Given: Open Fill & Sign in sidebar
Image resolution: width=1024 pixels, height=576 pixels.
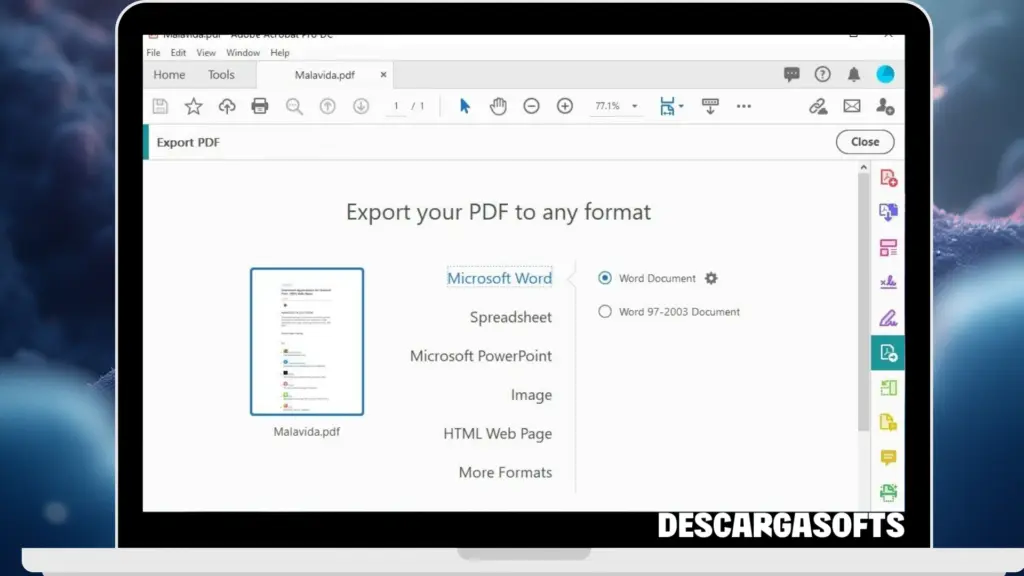Looking at the screenshot, I should pos(888,318).
